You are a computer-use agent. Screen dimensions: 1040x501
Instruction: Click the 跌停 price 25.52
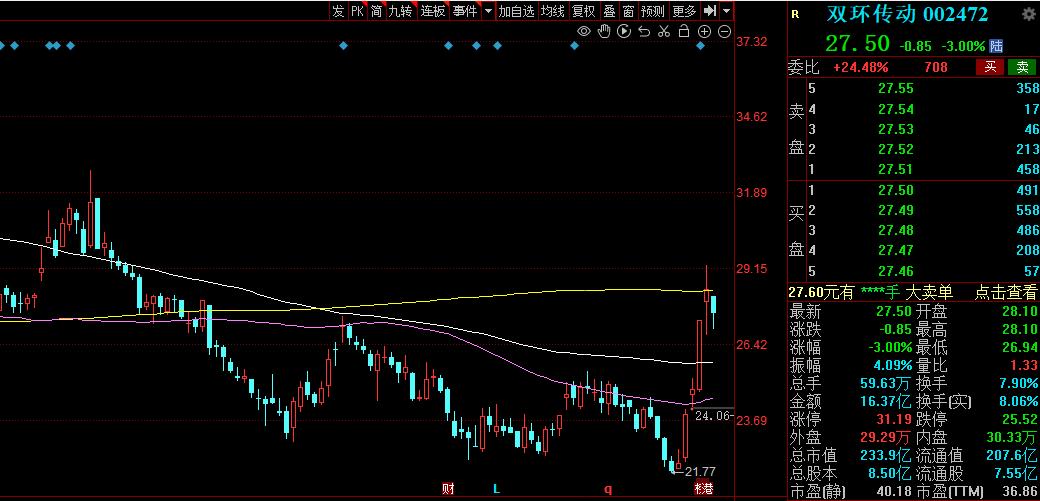click(x=1019, y=419)
